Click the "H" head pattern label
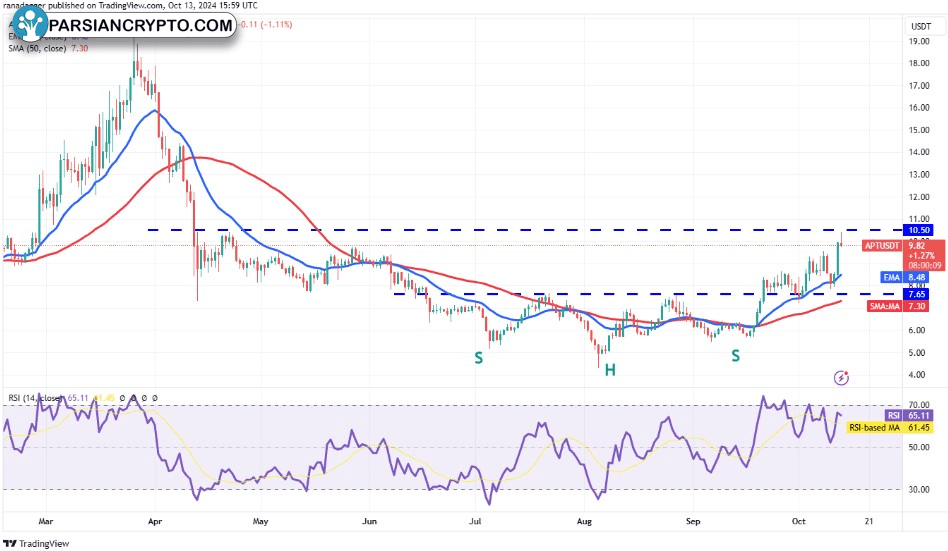The image size is (948, 551). (610, 370)
